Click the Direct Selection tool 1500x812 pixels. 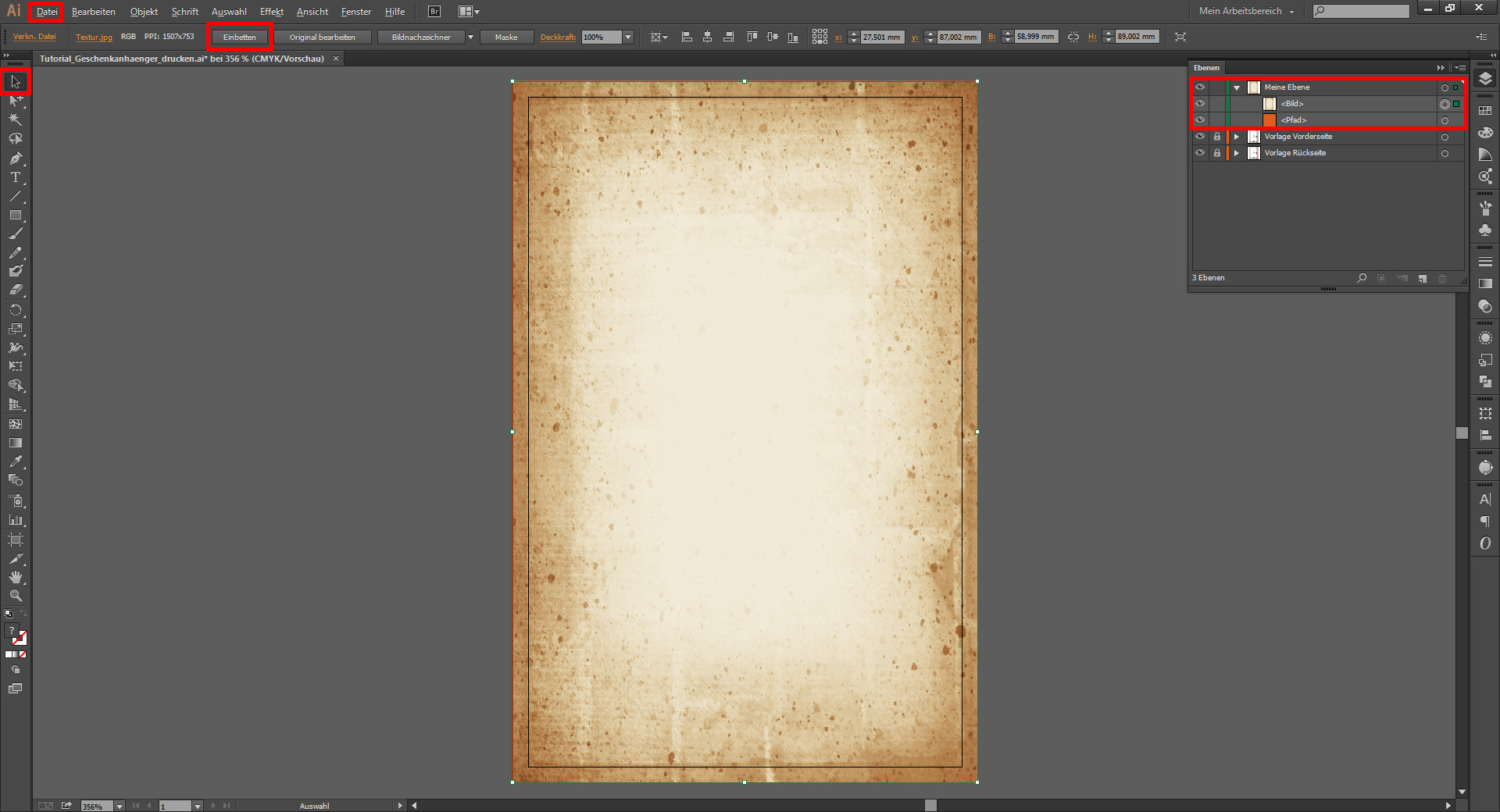coord(15,101)
